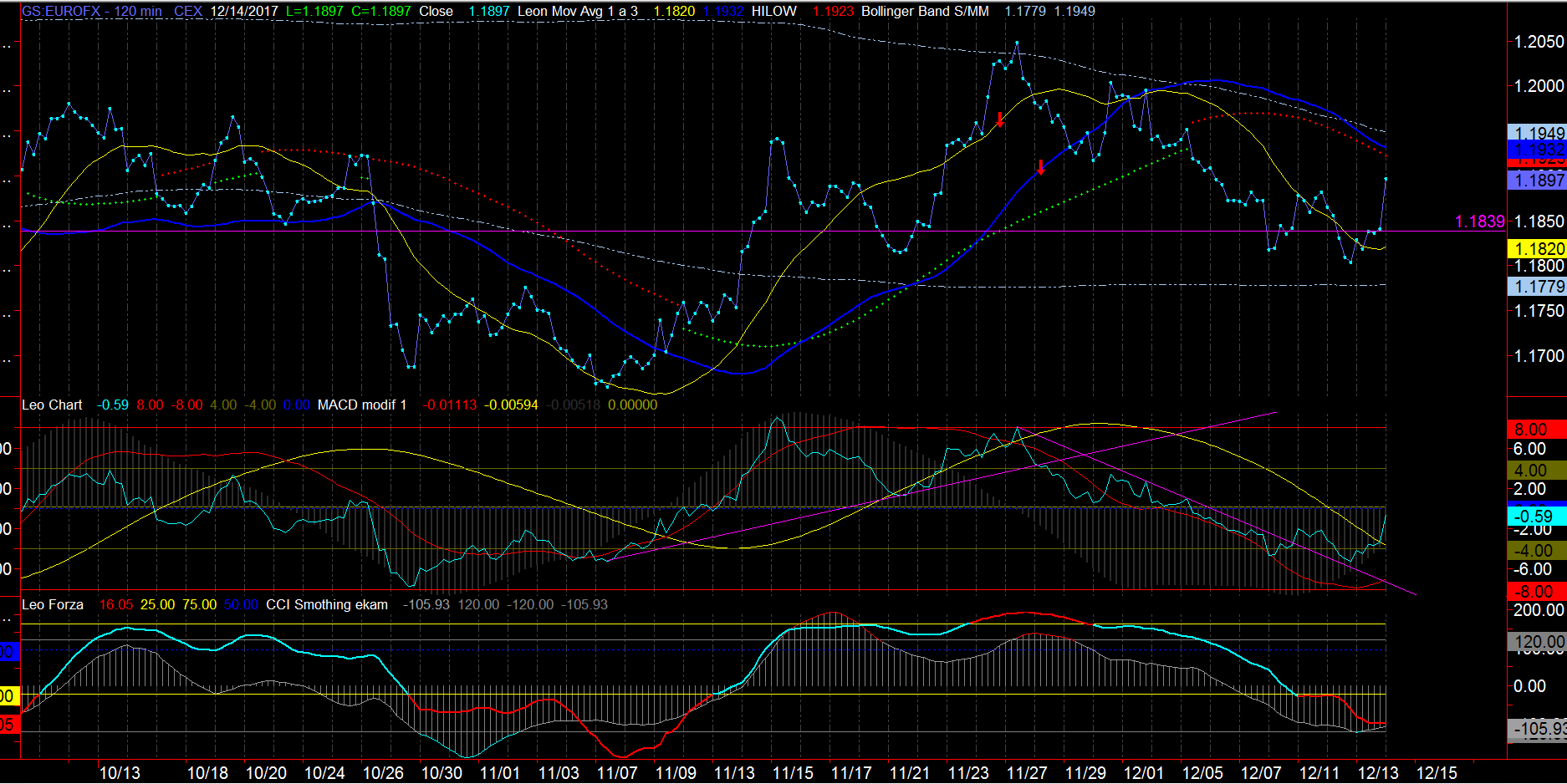This screenshot has width=1567, height=784.
Task: Click the 12/15 date on the time axis
Action: (x=1437, y=773)
